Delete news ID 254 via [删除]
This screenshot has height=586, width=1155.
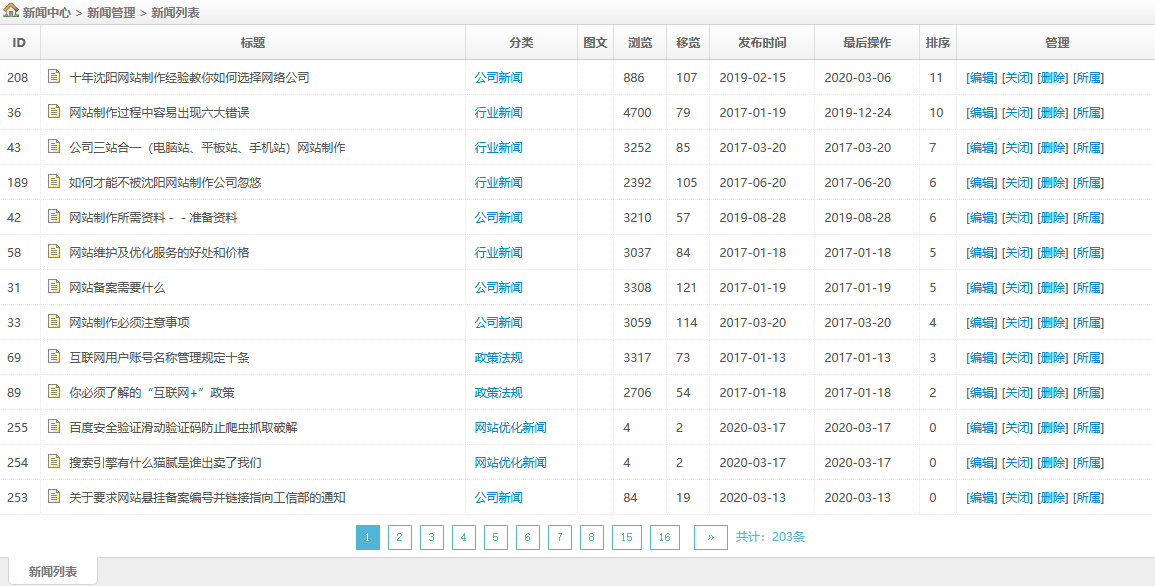pos(1052,463)
